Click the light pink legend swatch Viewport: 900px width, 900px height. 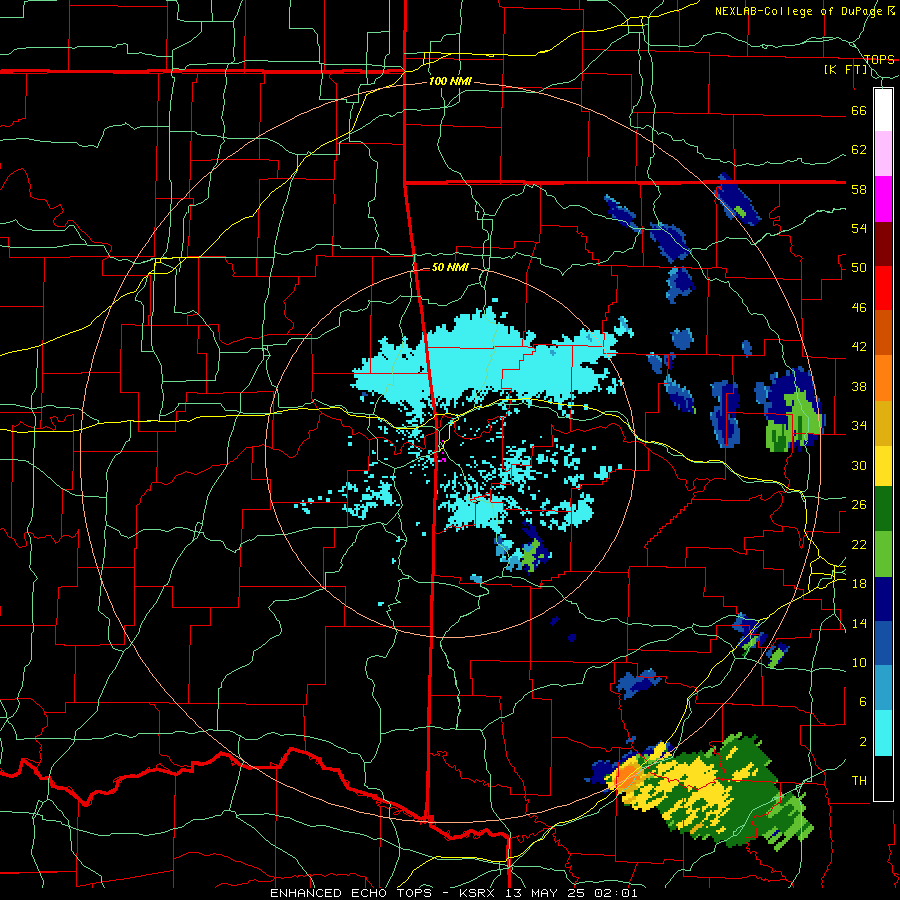click(883, 154)
